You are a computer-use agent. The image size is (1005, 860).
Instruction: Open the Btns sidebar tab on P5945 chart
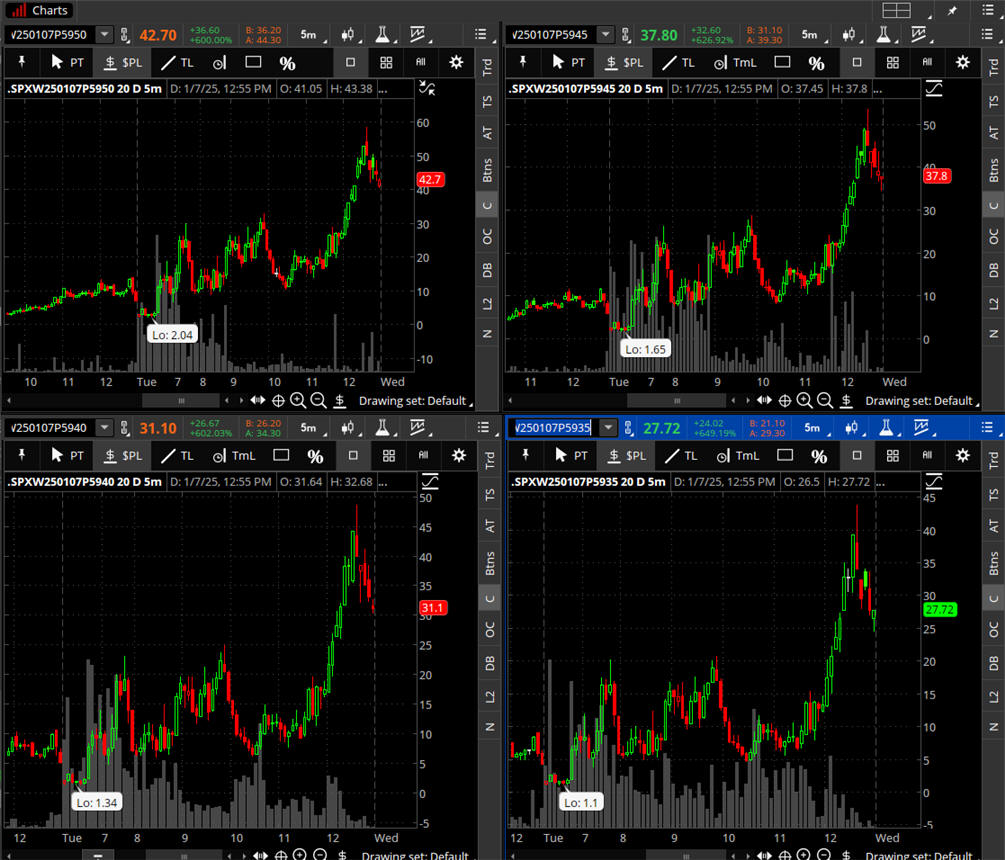(x=993, y=170)
